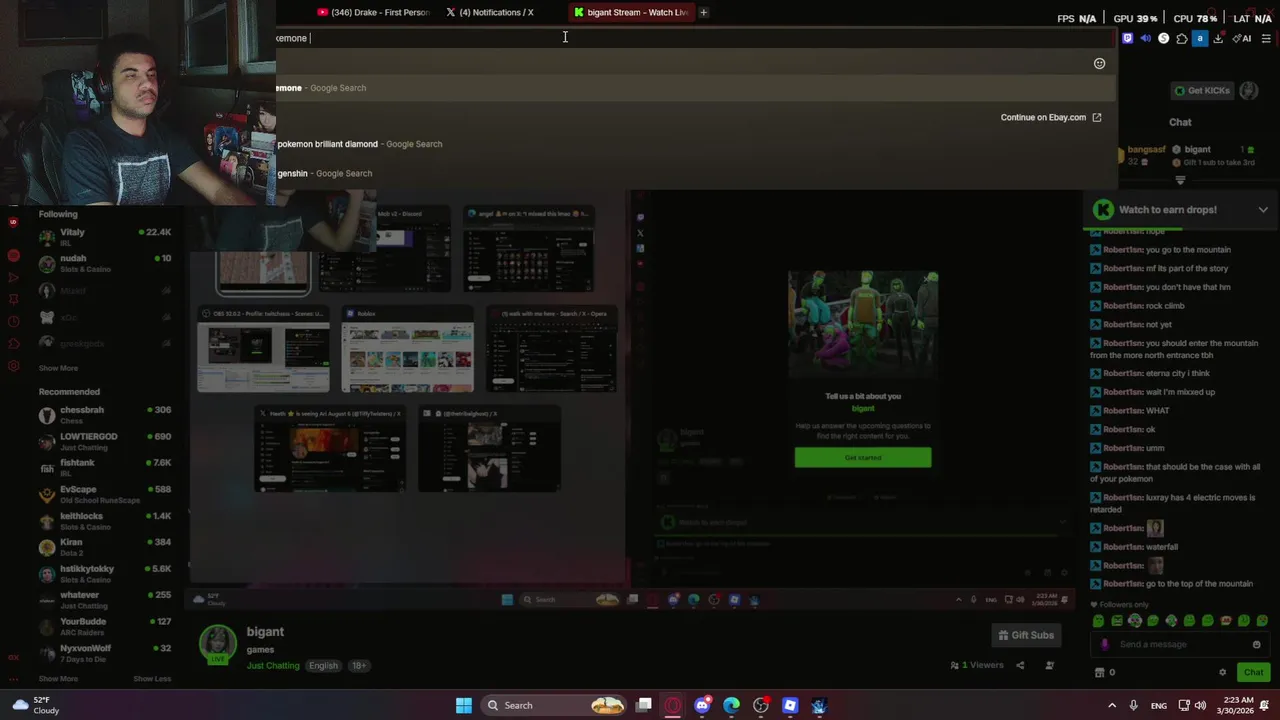Click the Just Chatting category link
The image size is (1280, 720).
[273, 665]
